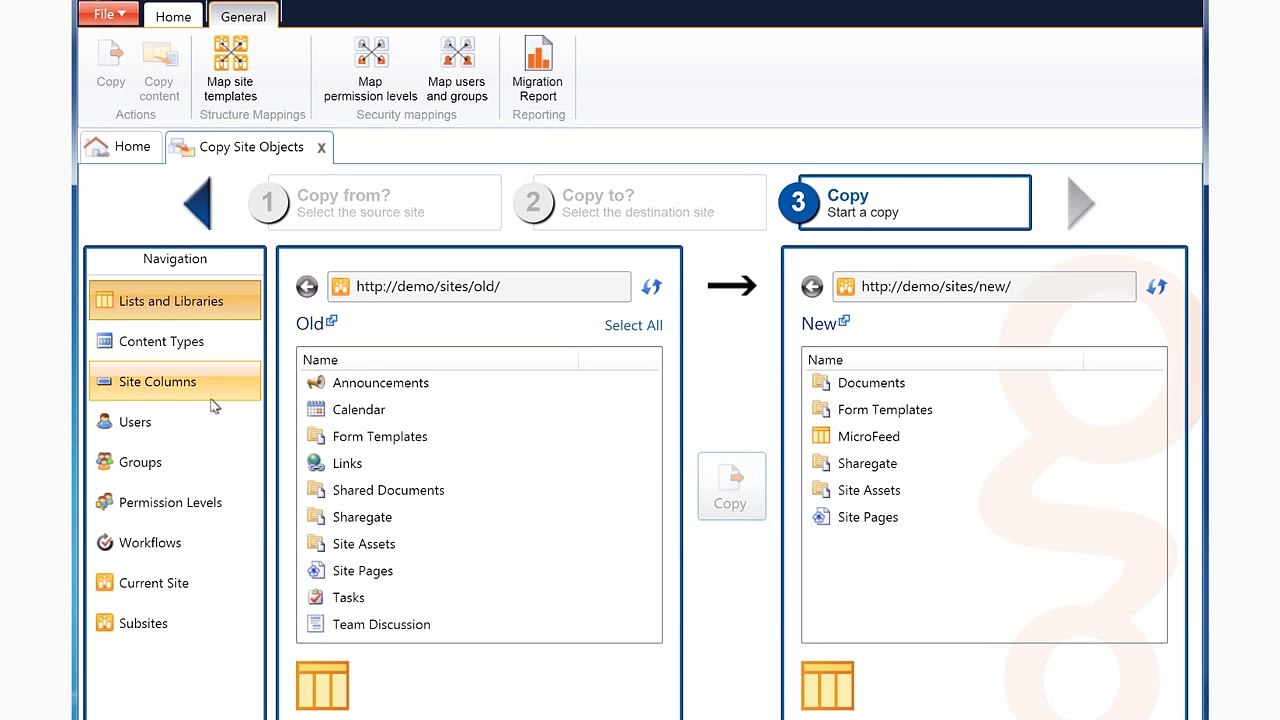Choose Workflows in Navigation

(175, 542)
